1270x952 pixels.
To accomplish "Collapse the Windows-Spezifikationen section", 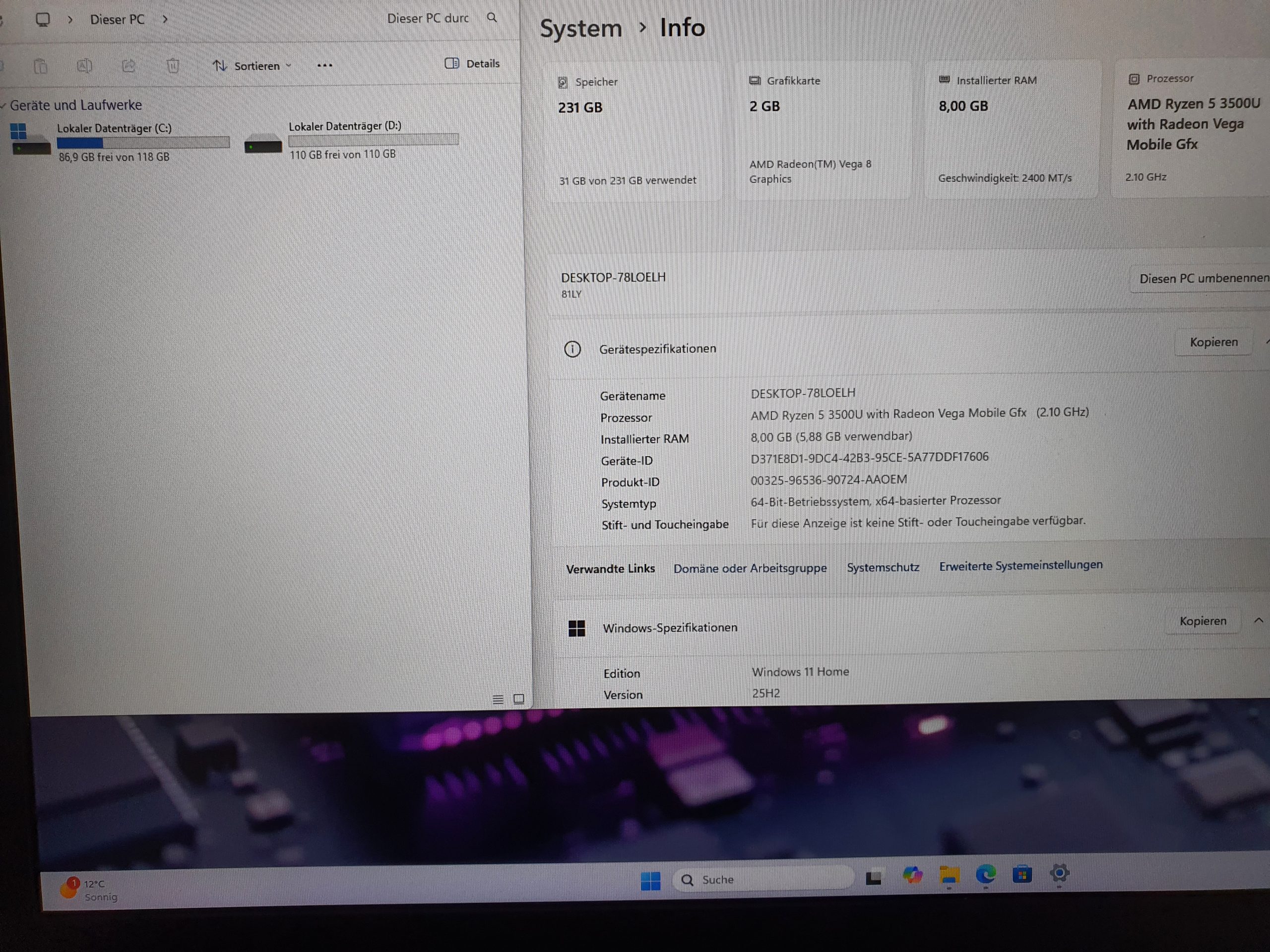I will click(x=1258, y=620).
